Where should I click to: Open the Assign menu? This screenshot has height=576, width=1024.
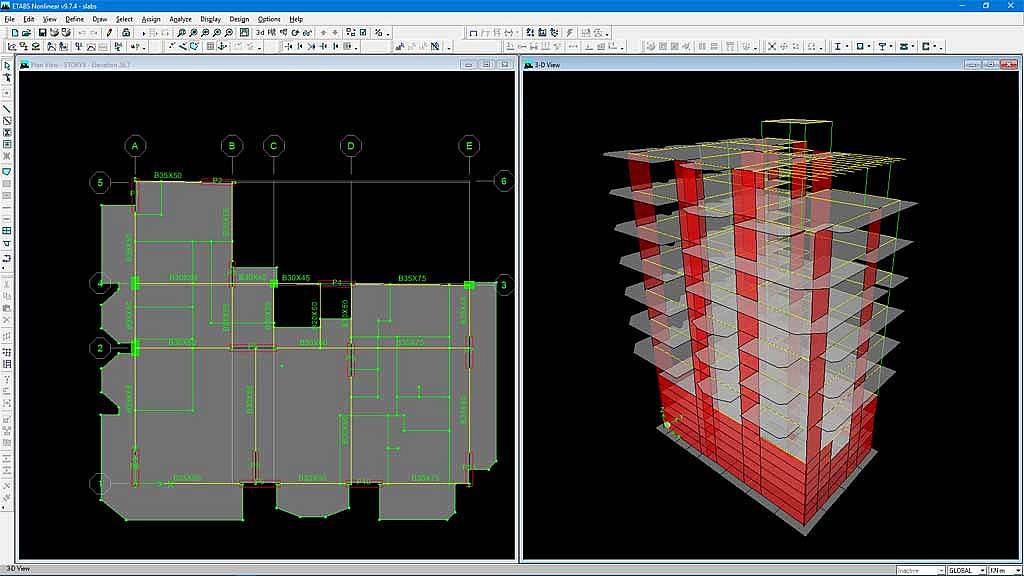(151, 19)
